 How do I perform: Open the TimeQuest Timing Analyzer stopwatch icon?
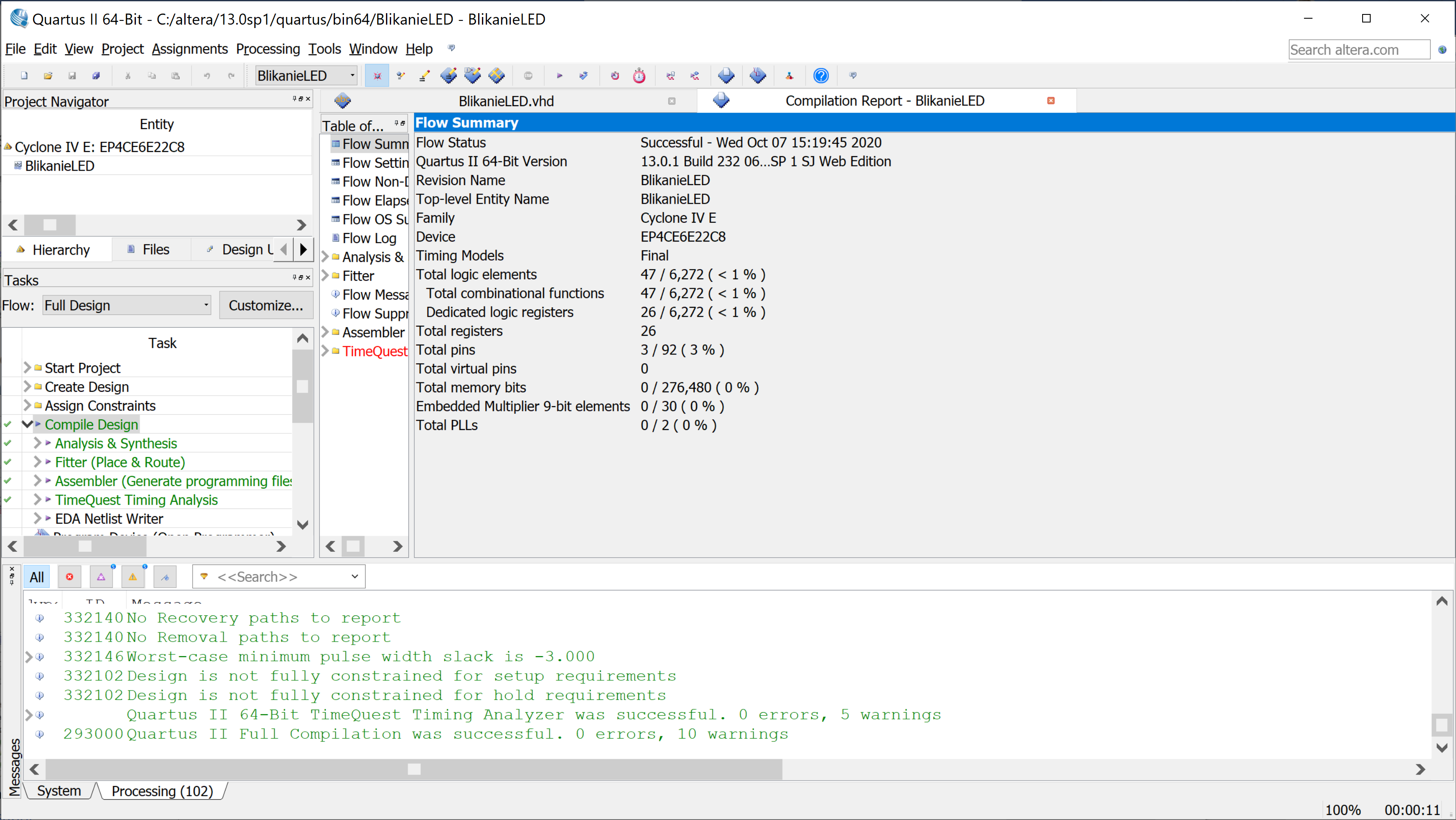click(639, 76)
